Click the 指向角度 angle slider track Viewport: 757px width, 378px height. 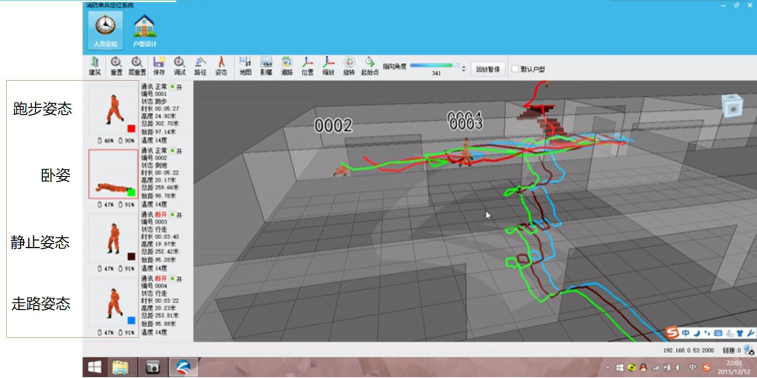(x=435, y=65)
